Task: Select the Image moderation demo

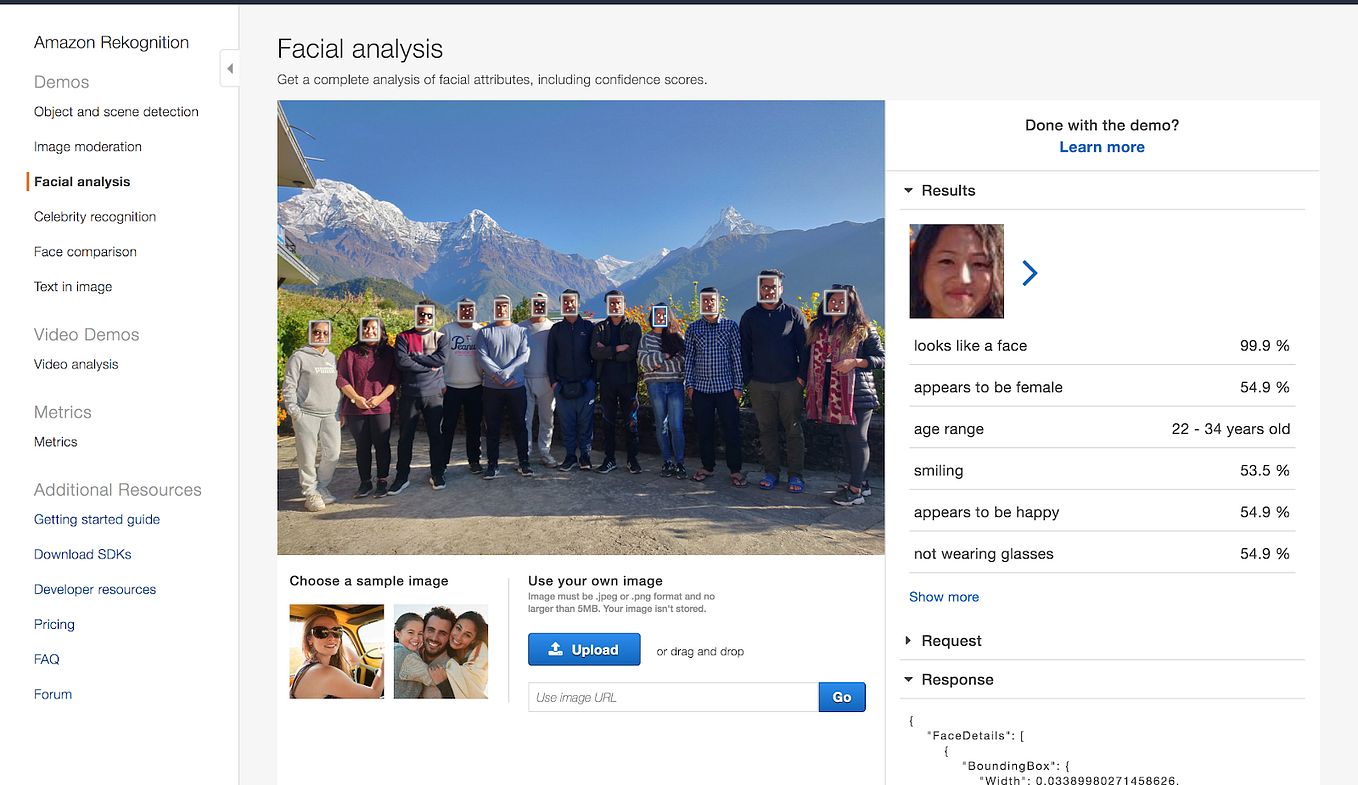Action: pyautogui.click(x=87, y=146)
